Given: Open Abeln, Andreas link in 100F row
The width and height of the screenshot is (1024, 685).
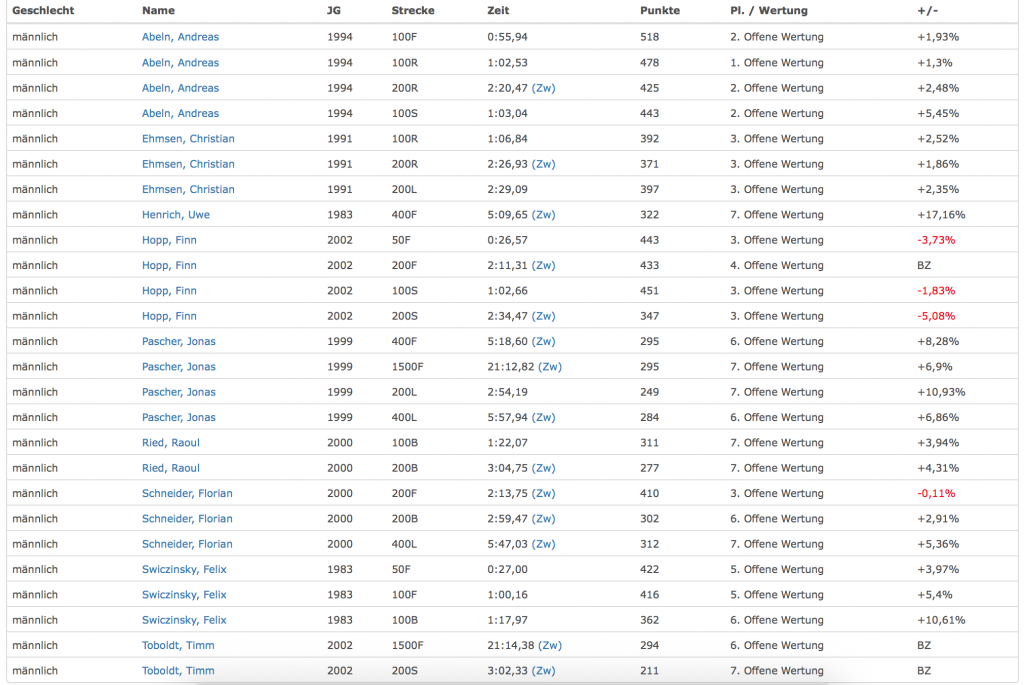Looking at the screenshot, I should 180,37.
